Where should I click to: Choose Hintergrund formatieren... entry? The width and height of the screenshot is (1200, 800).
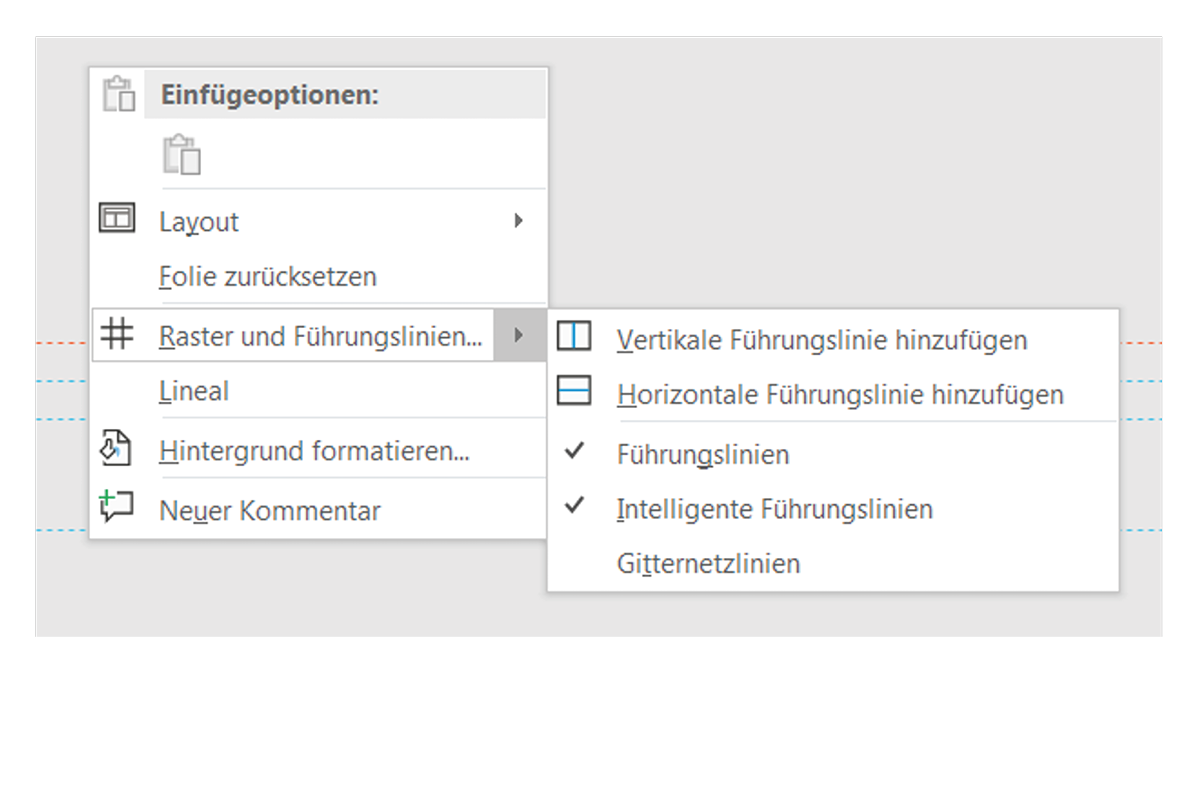point(314,452)
